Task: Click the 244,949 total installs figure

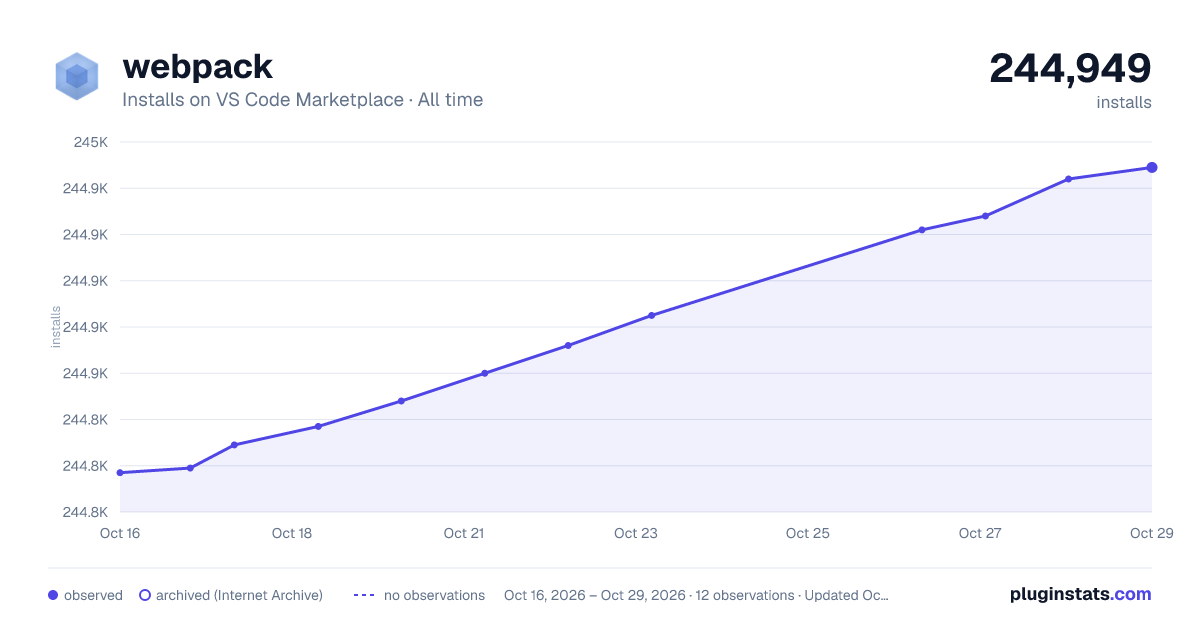Action: click(1070, 68)
